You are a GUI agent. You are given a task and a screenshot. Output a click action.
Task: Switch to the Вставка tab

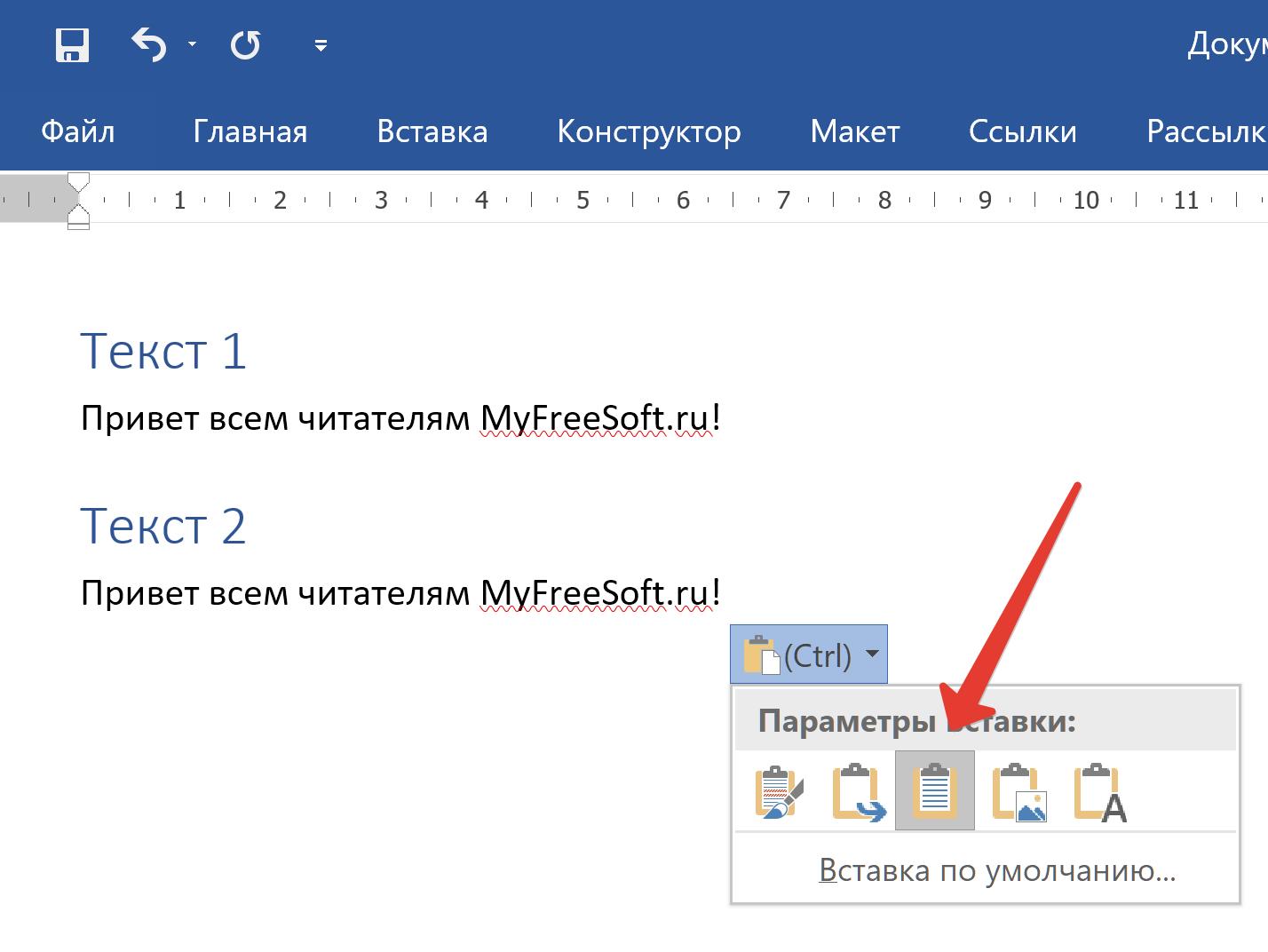point(432,131)
